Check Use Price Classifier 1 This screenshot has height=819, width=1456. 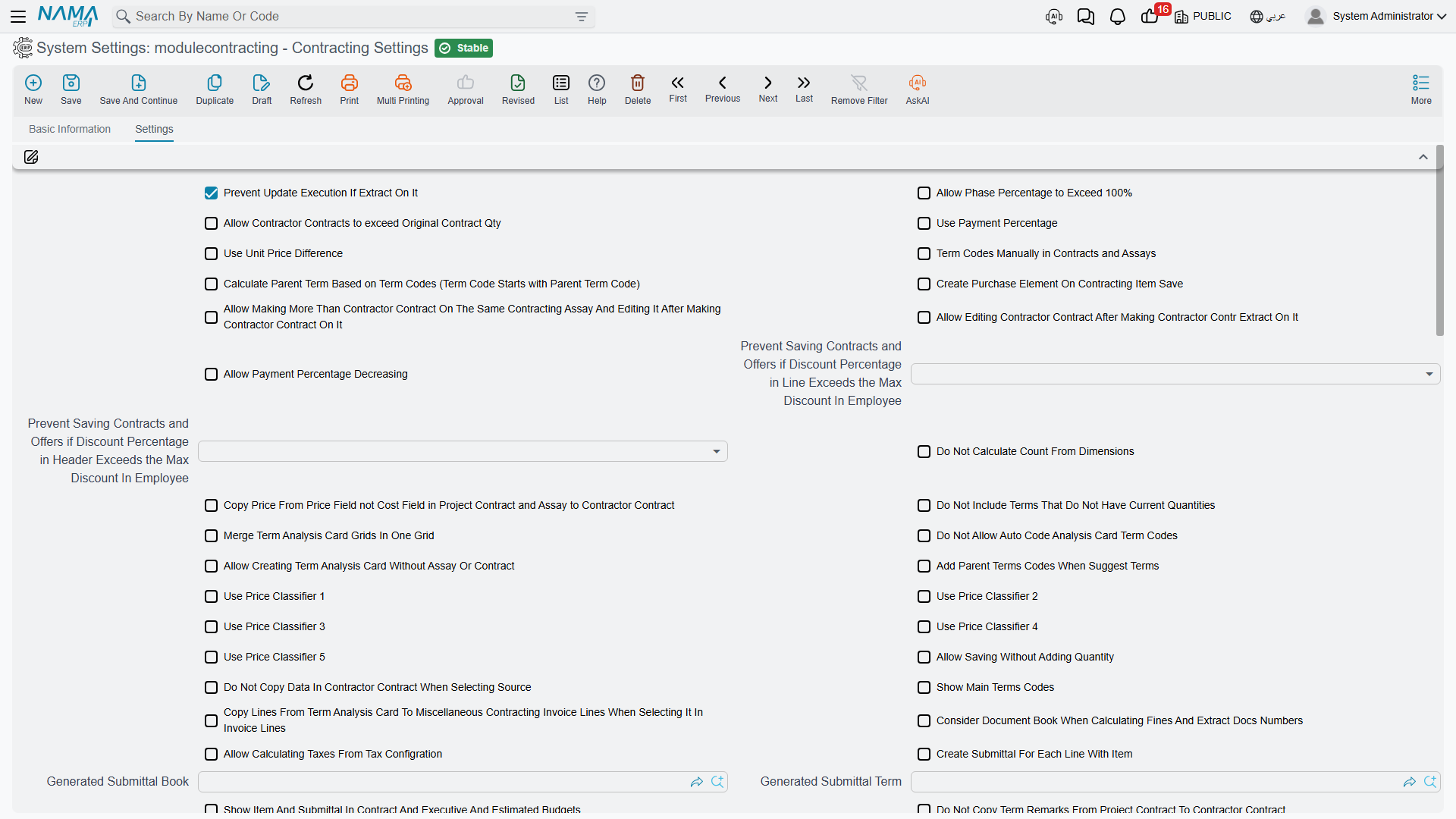pos(212,597)
